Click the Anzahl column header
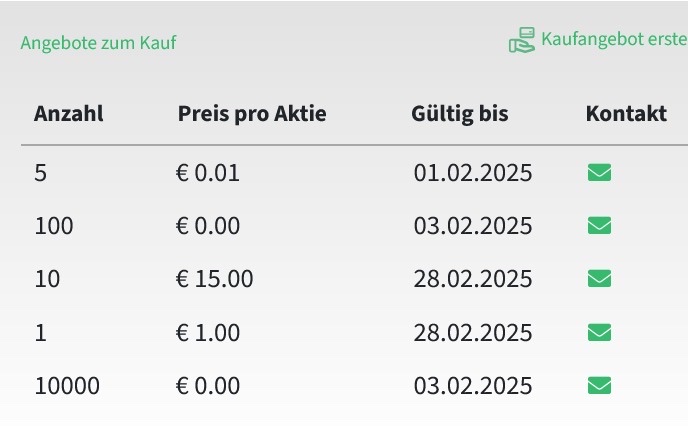The height and width of the screenshot is (426, 688). [69, 114]
